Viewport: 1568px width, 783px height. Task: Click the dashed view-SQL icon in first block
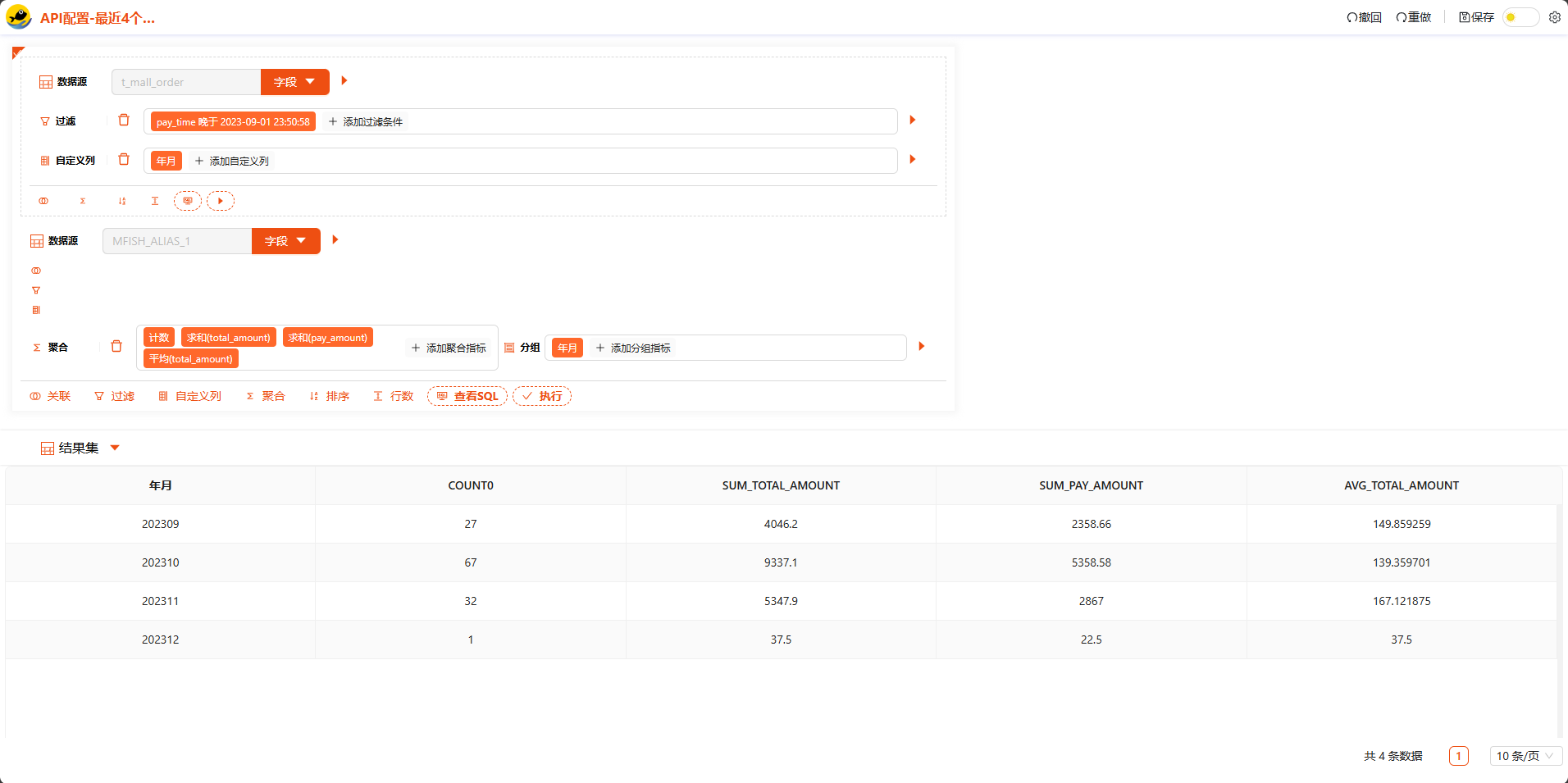click(x=188, y=201)
